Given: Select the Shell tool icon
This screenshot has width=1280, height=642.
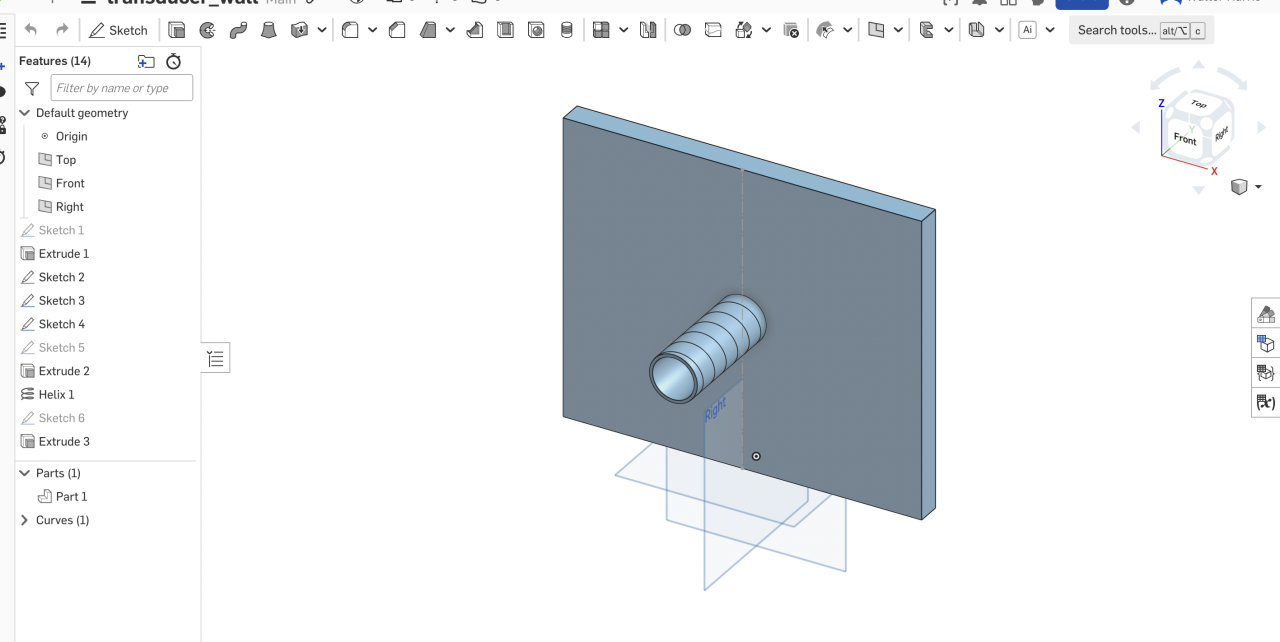Looking at the screenshot, I should coord(505,30).
